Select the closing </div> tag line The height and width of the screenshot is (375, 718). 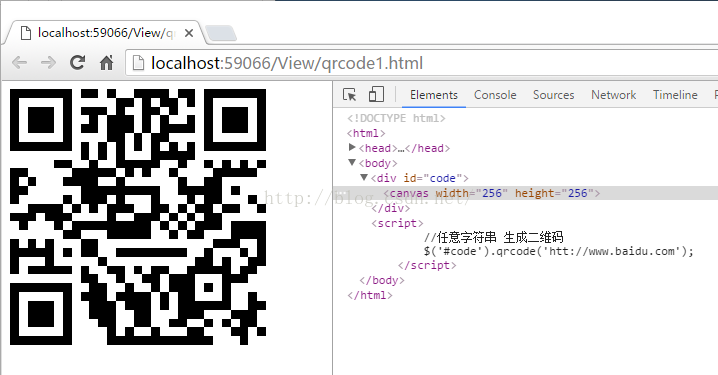click(x=391, y=208)
